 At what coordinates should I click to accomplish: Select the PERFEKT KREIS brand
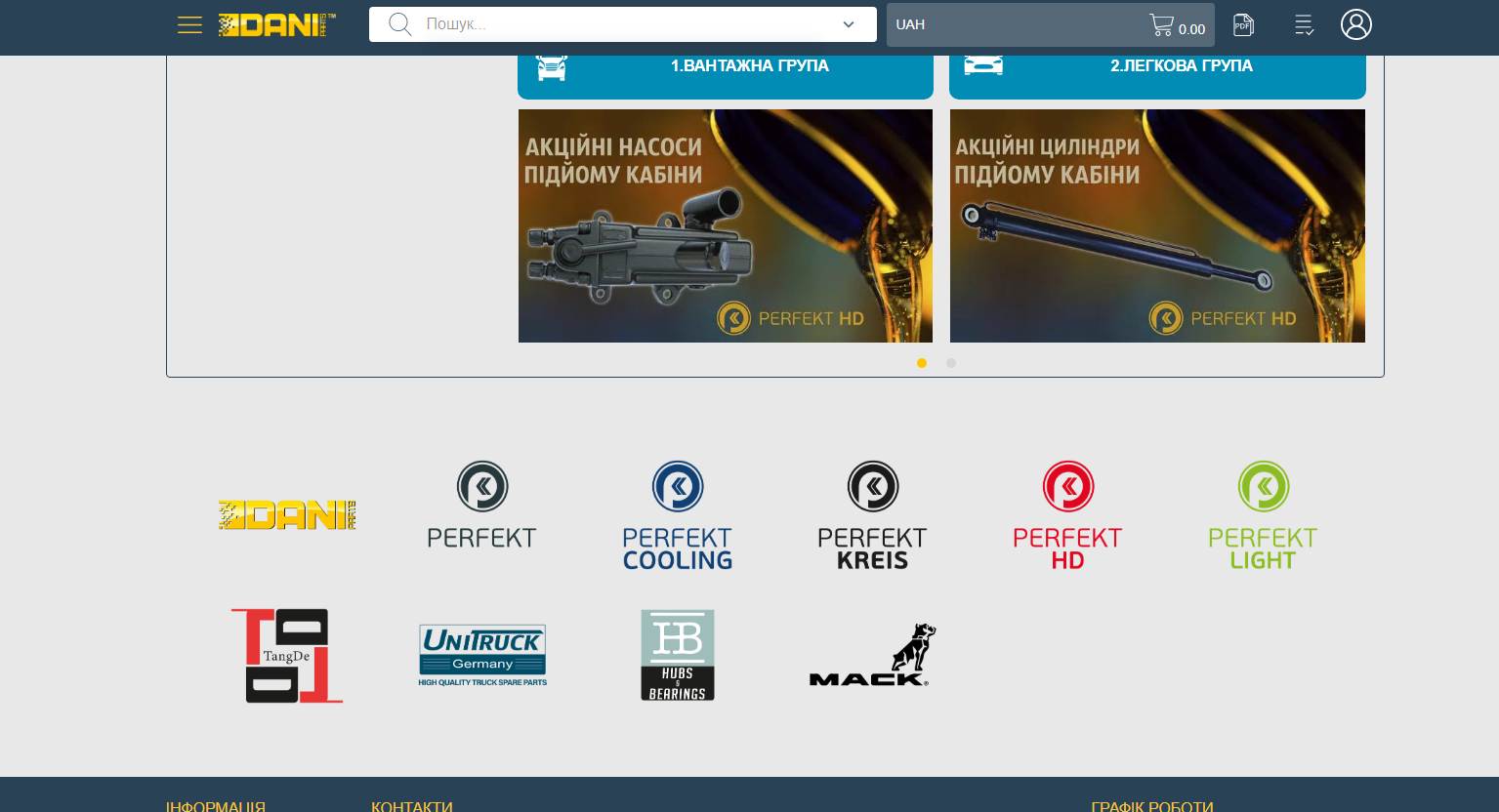coord(873,515)
